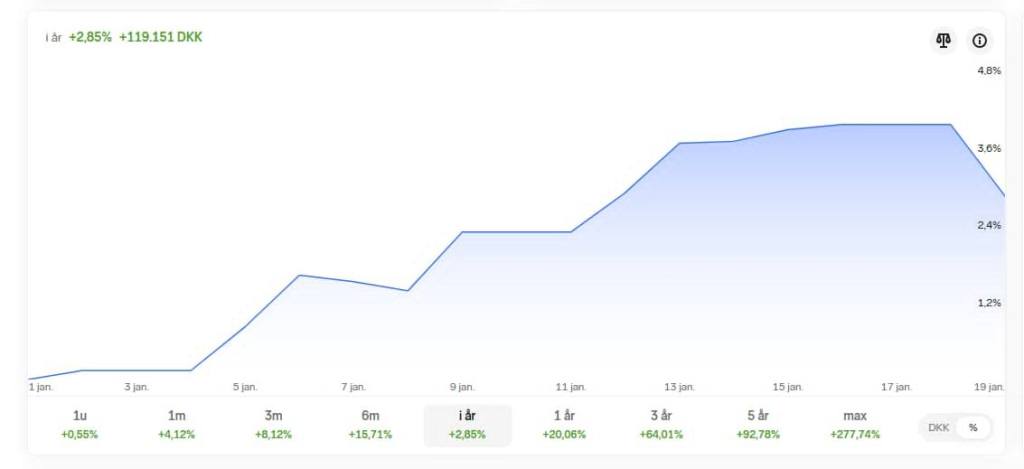The height and width of the screenshot is (469, 1024).
Task: Select the 'i år' year-to-date tab
Action: (467, 424)
